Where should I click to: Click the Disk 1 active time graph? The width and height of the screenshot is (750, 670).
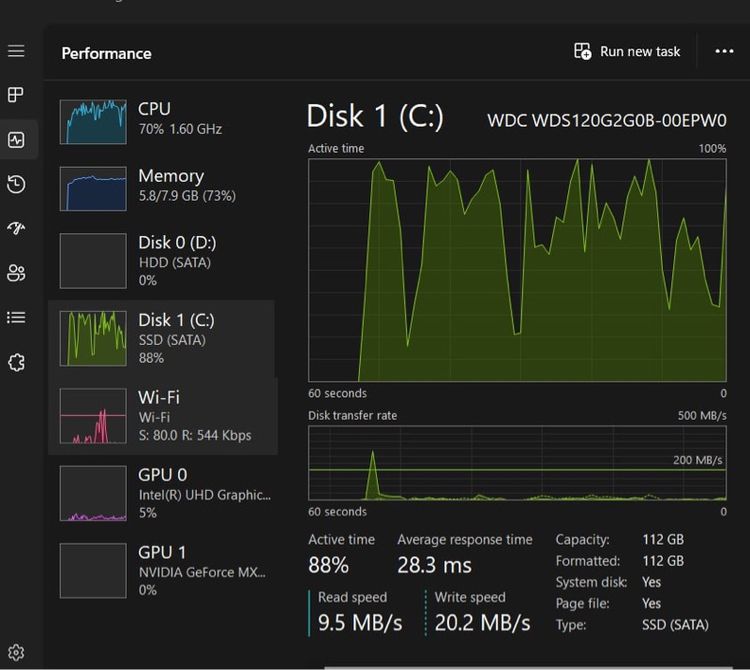coord(517,270)
